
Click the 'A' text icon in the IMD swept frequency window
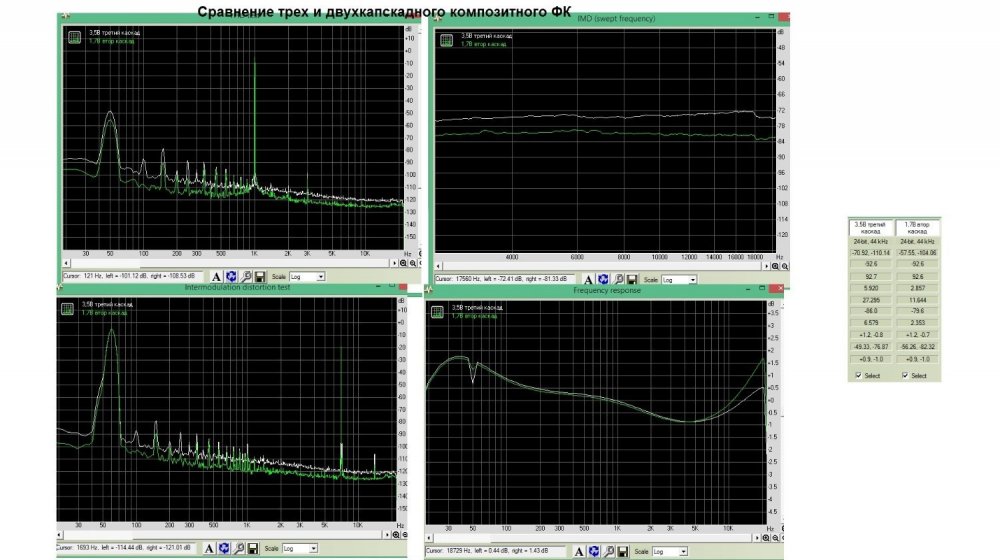[x=588, y=279]
